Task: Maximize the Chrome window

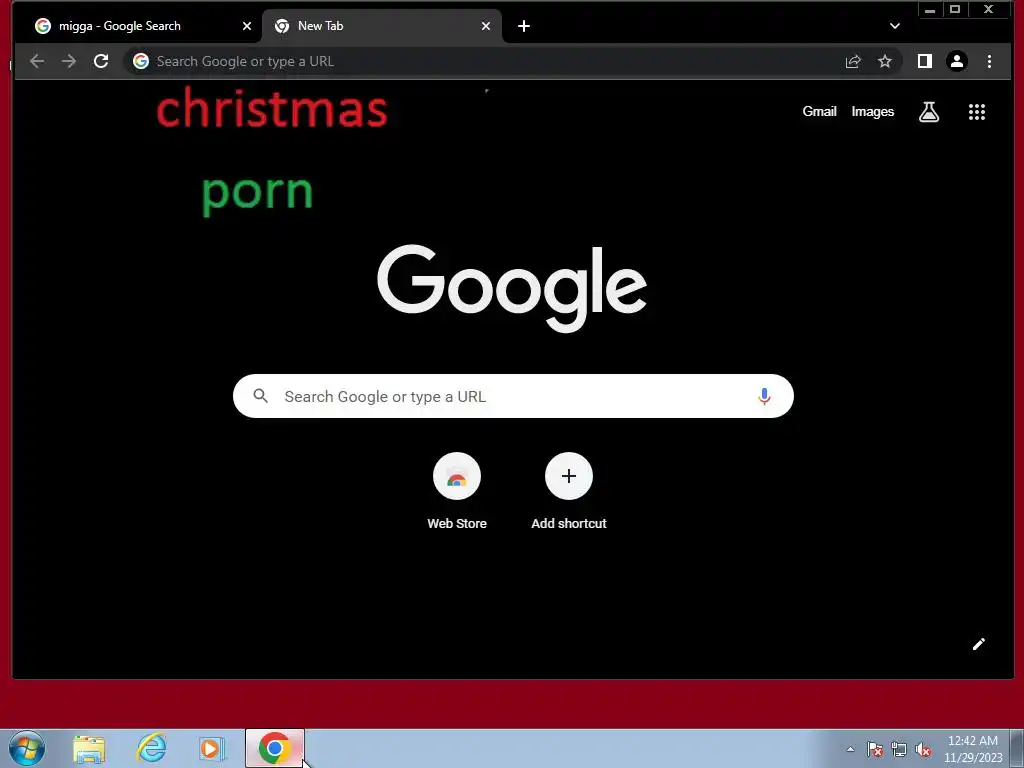Action: (x=955, y=9)
